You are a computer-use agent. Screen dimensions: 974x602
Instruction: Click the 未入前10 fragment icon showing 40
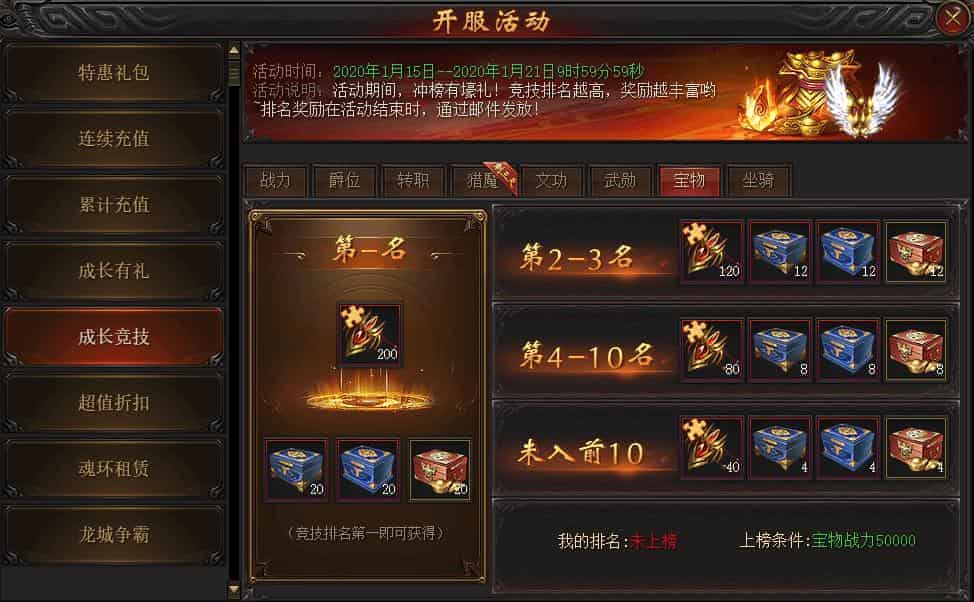711,447
